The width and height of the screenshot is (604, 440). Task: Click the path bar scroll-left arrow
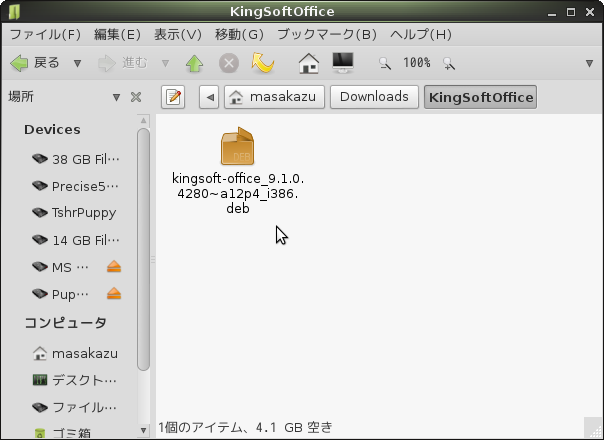(x=209, y=97)
